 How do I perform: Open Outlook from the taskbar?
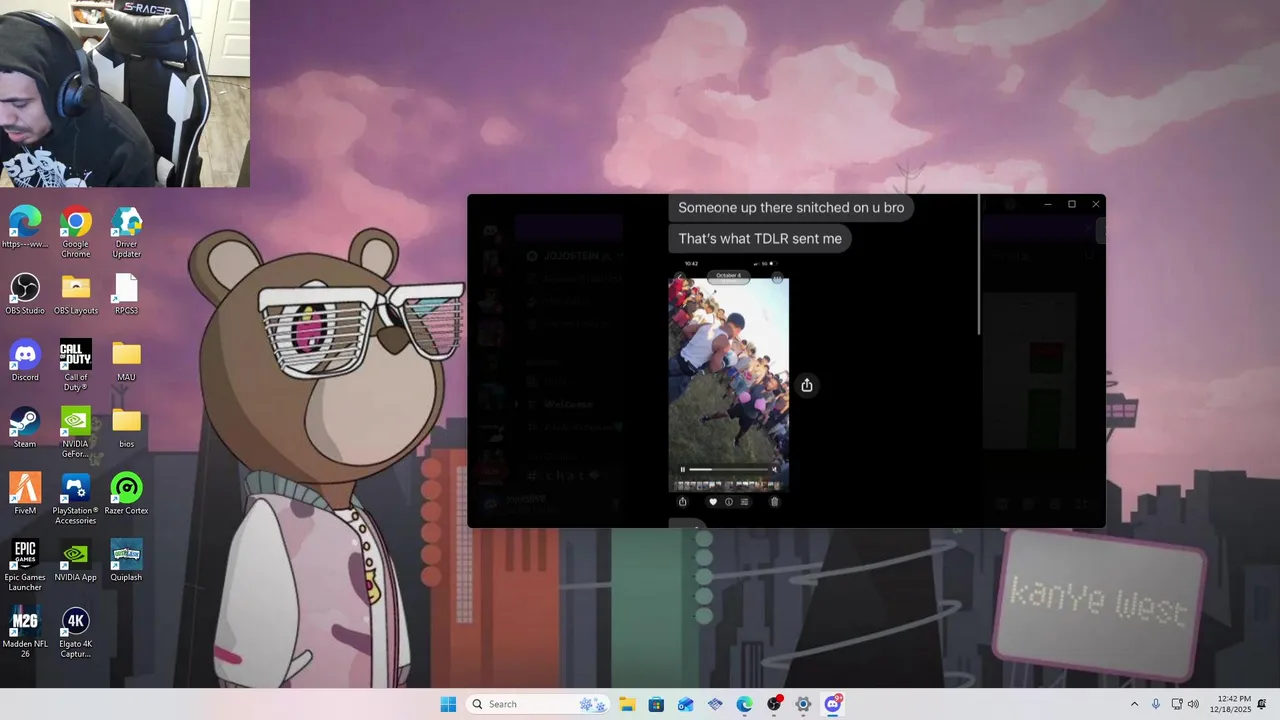685,704
